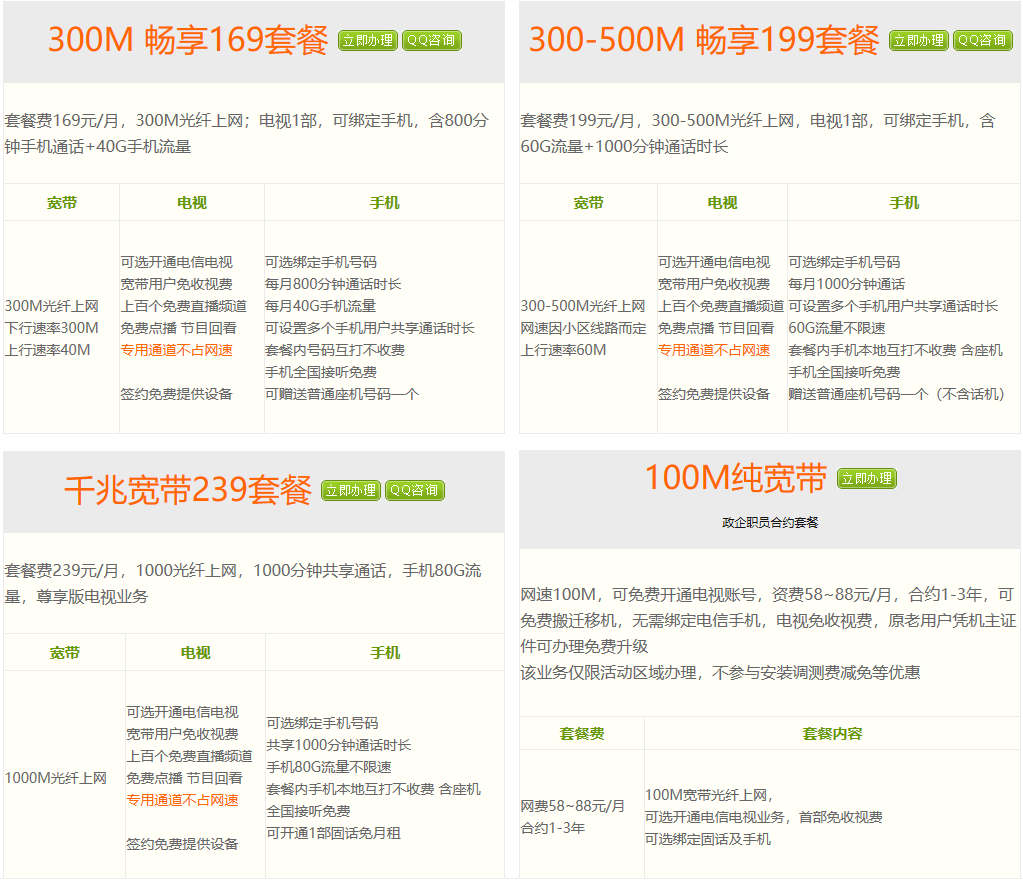Click QQ咨询 for the 239 package
Screen dimensions: 1023x884
[x=415, y=490]
